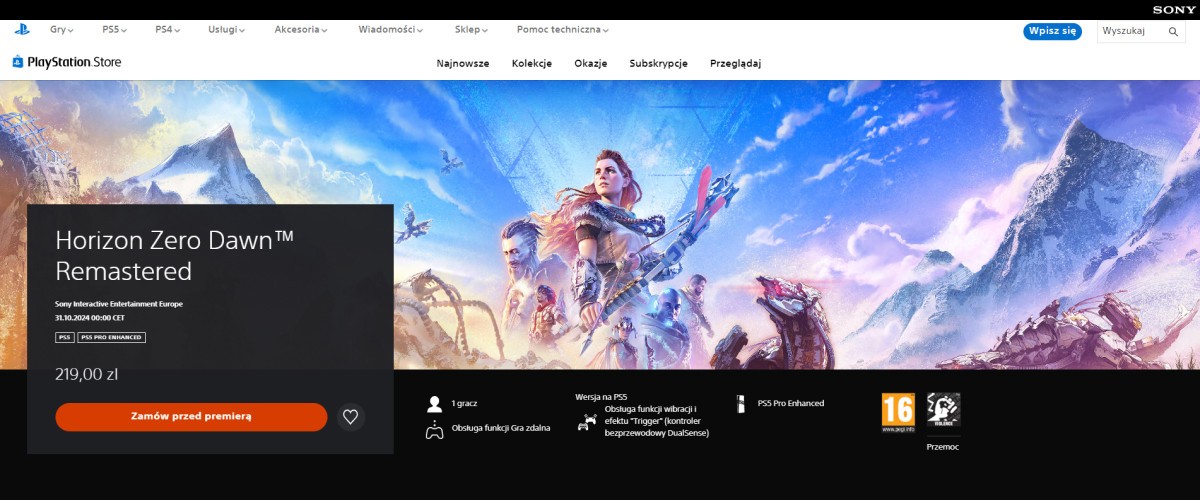Open the Przeglądaj store tab
The image size is (1200, 500).
tap(736, 63)
